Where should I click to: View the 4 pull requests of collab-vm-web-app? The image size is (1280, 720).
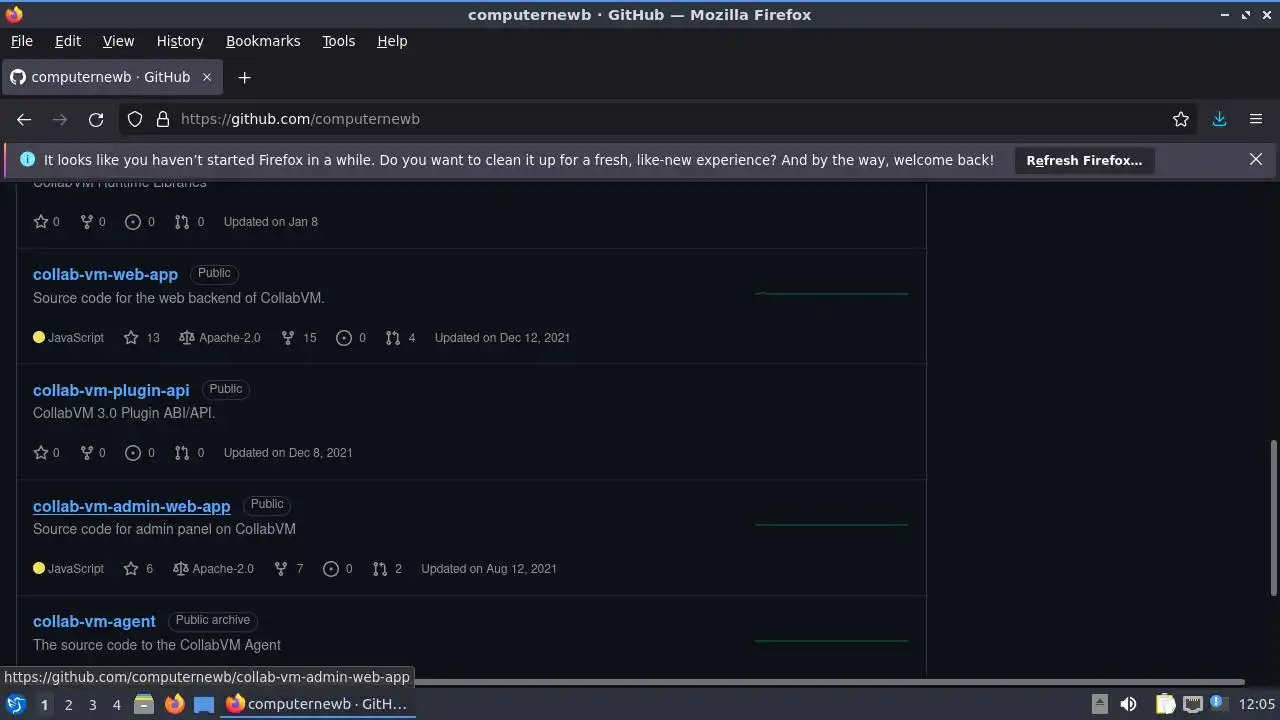400,338
